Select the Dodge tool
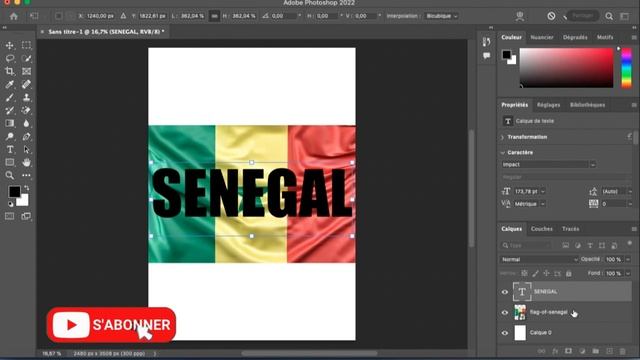The width and height of the screenshot is (640, 360). (10, 136)
